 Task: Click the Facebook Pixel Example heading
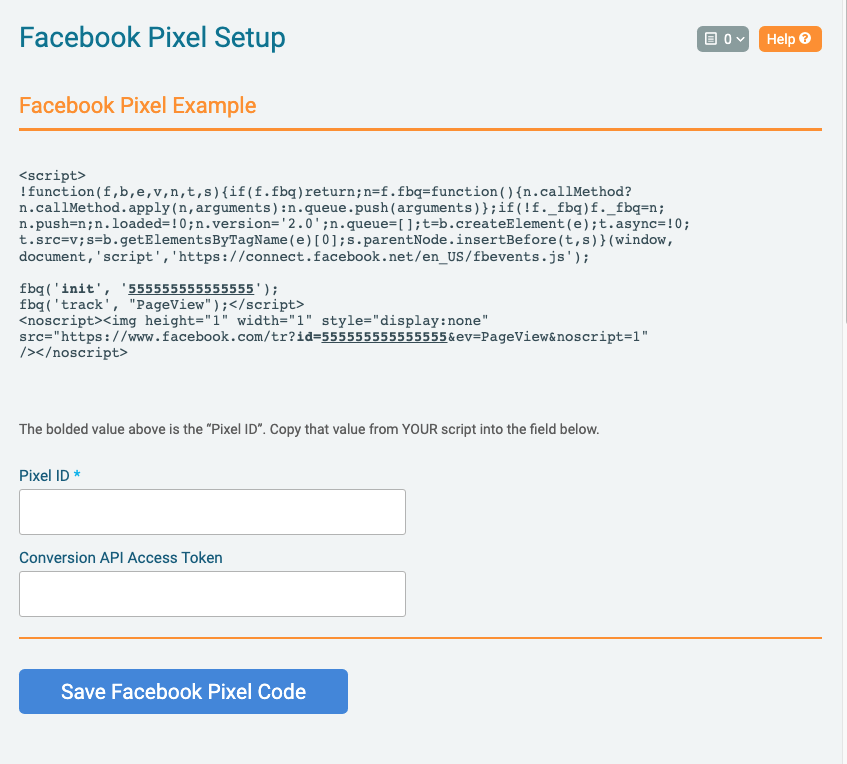coord(138,105)
